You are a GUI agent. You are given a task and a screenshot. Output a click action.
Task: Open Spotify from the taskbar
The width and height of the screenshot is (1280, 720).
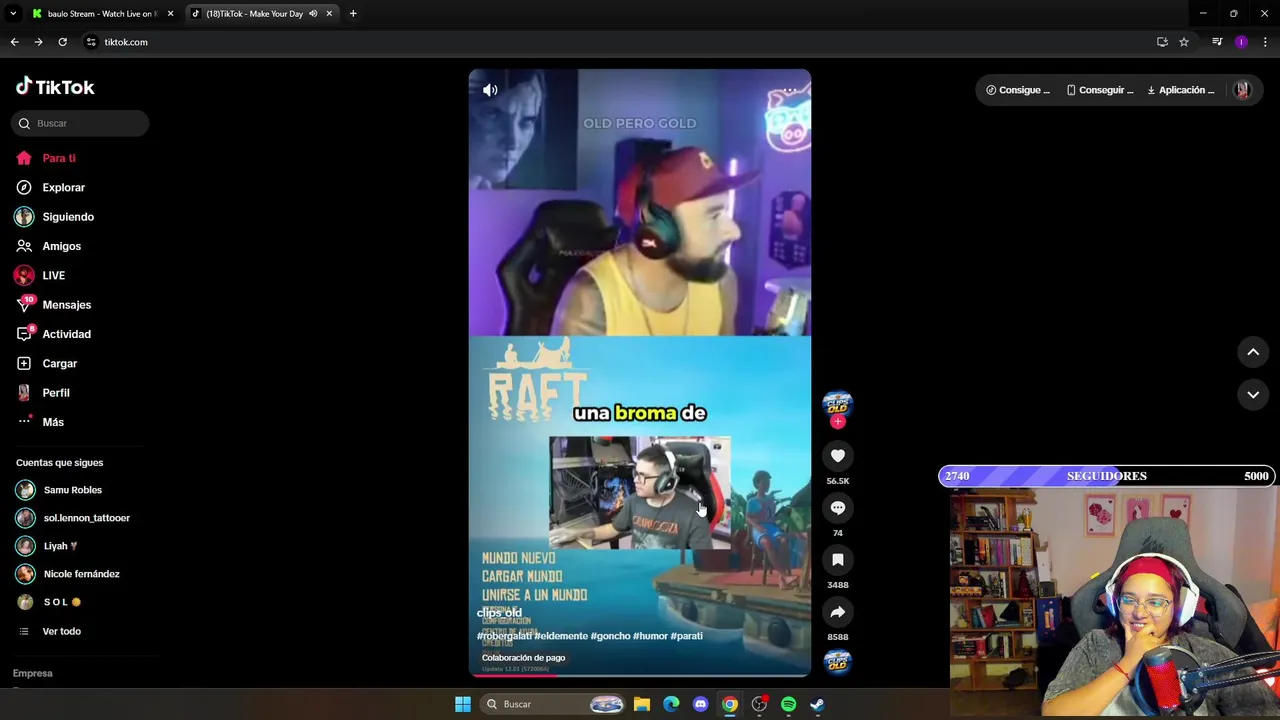(788, 704)
